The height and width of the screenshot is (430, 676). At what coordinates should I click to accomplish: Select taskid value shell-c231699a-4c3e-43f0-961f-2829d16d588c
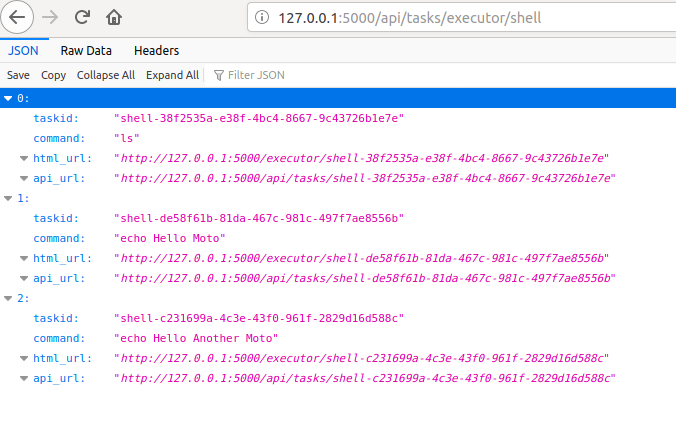[259, 318]
